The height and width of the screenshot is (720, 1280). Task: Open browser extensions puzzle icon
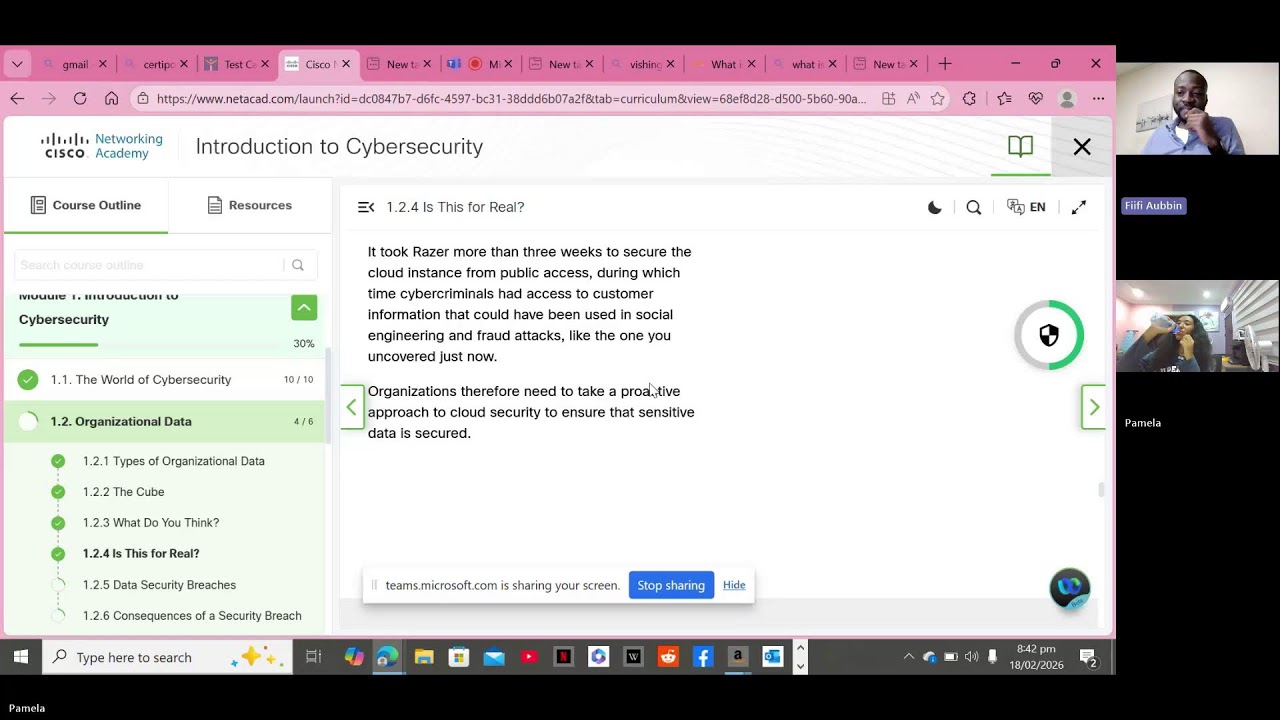coord(969,99)
